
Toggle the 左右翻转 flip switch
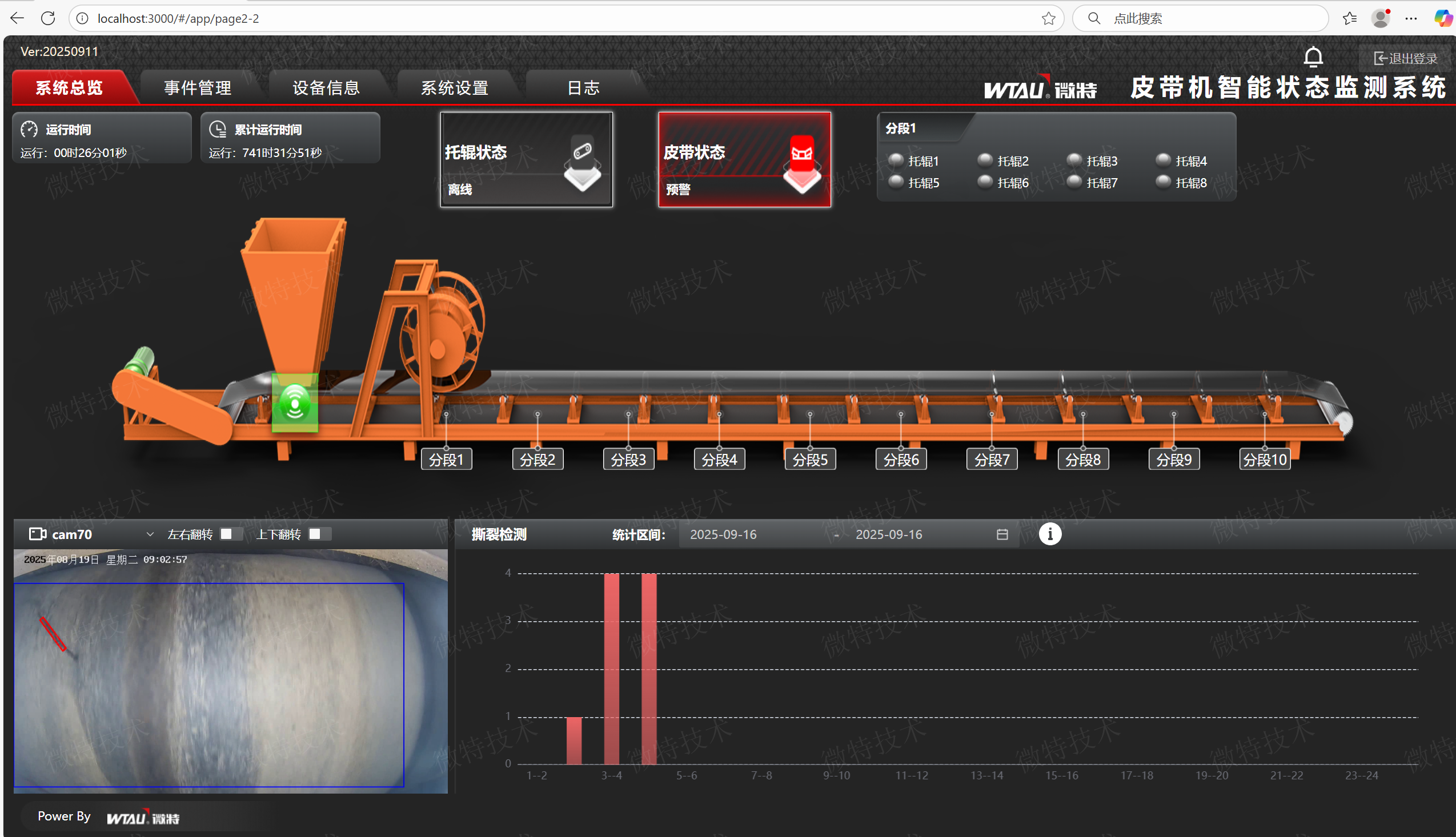pyautogui.click(x=231, y=533)
